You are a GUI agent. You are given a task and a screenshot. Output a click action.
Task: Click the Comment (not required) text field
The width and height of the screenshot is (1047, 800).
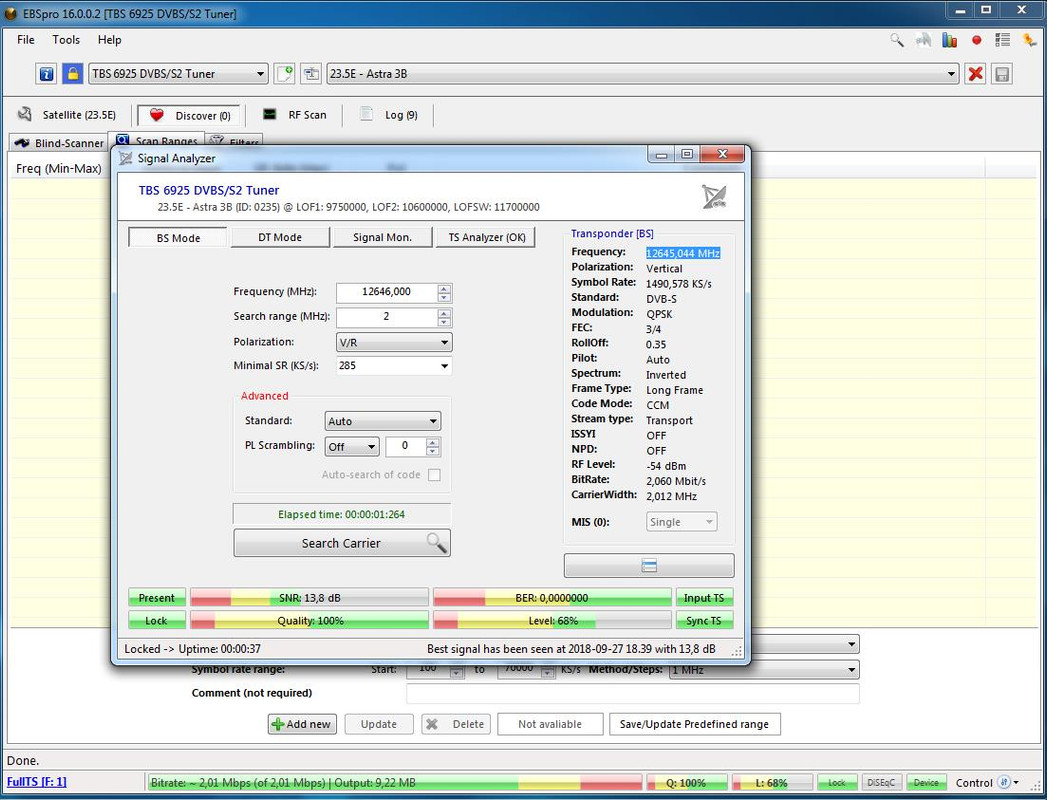(x=632, y=693)
